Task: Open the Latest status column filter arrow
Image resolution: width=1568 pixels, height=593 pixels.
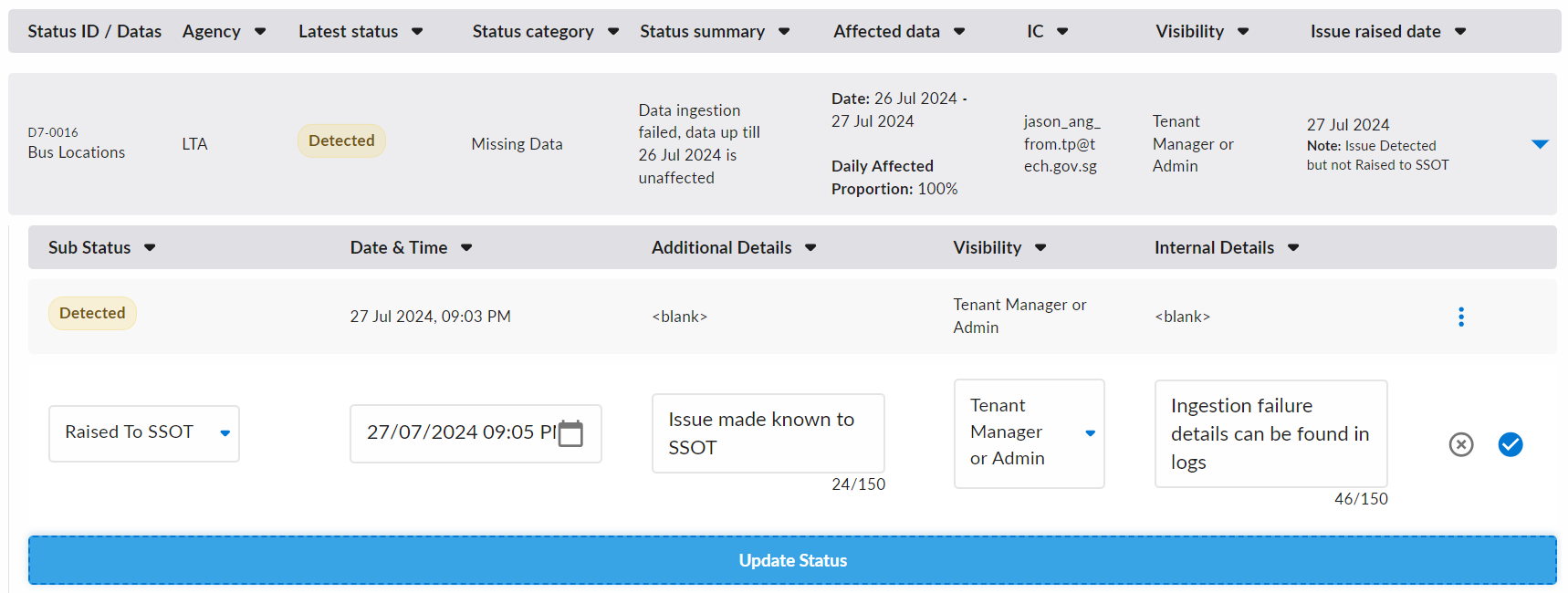Action: click(x=417, y=32)
